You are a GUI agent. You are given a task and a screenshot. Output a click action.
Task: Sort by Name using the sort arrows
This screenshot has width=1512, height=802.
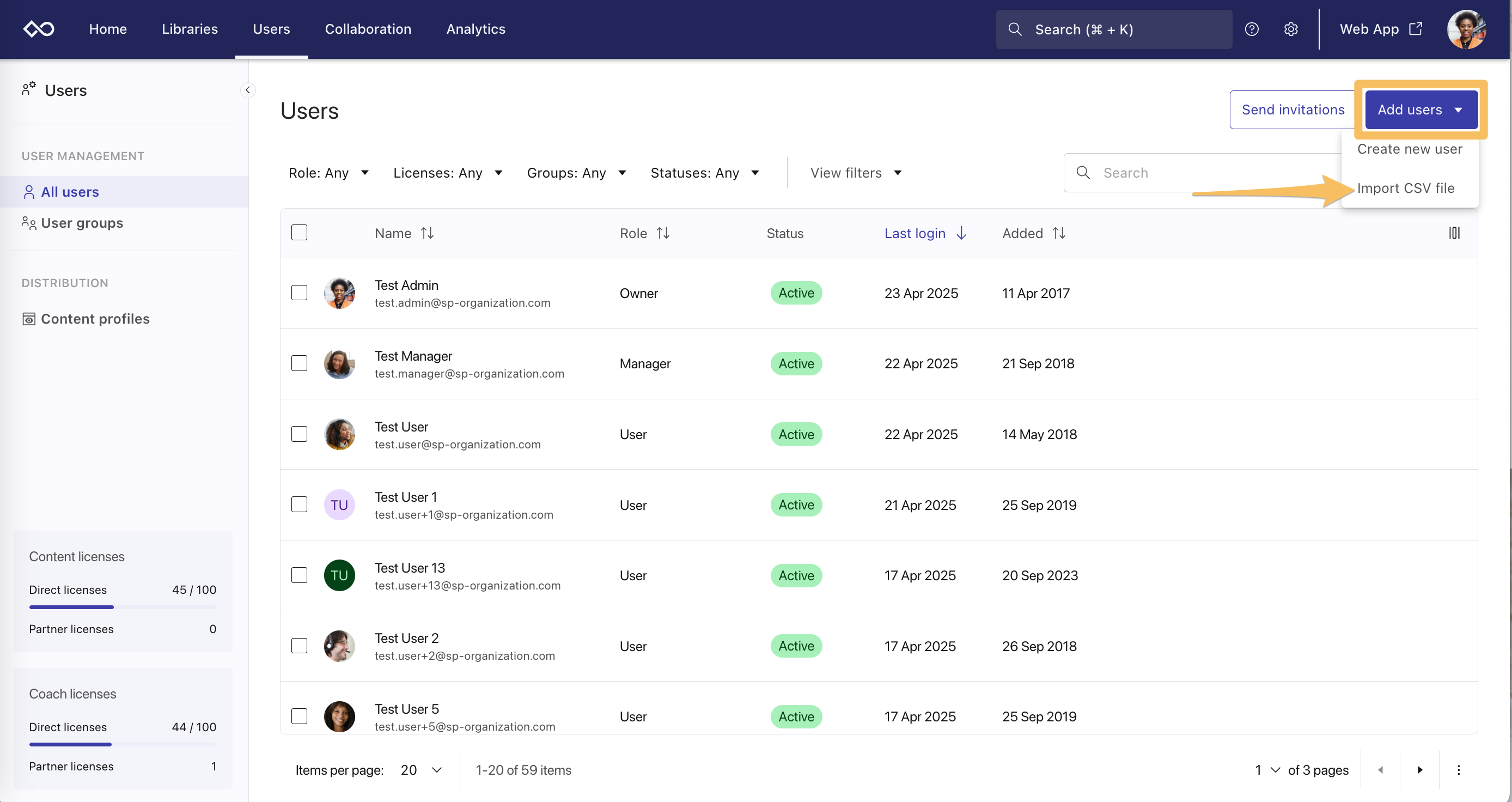click(428, 233)
